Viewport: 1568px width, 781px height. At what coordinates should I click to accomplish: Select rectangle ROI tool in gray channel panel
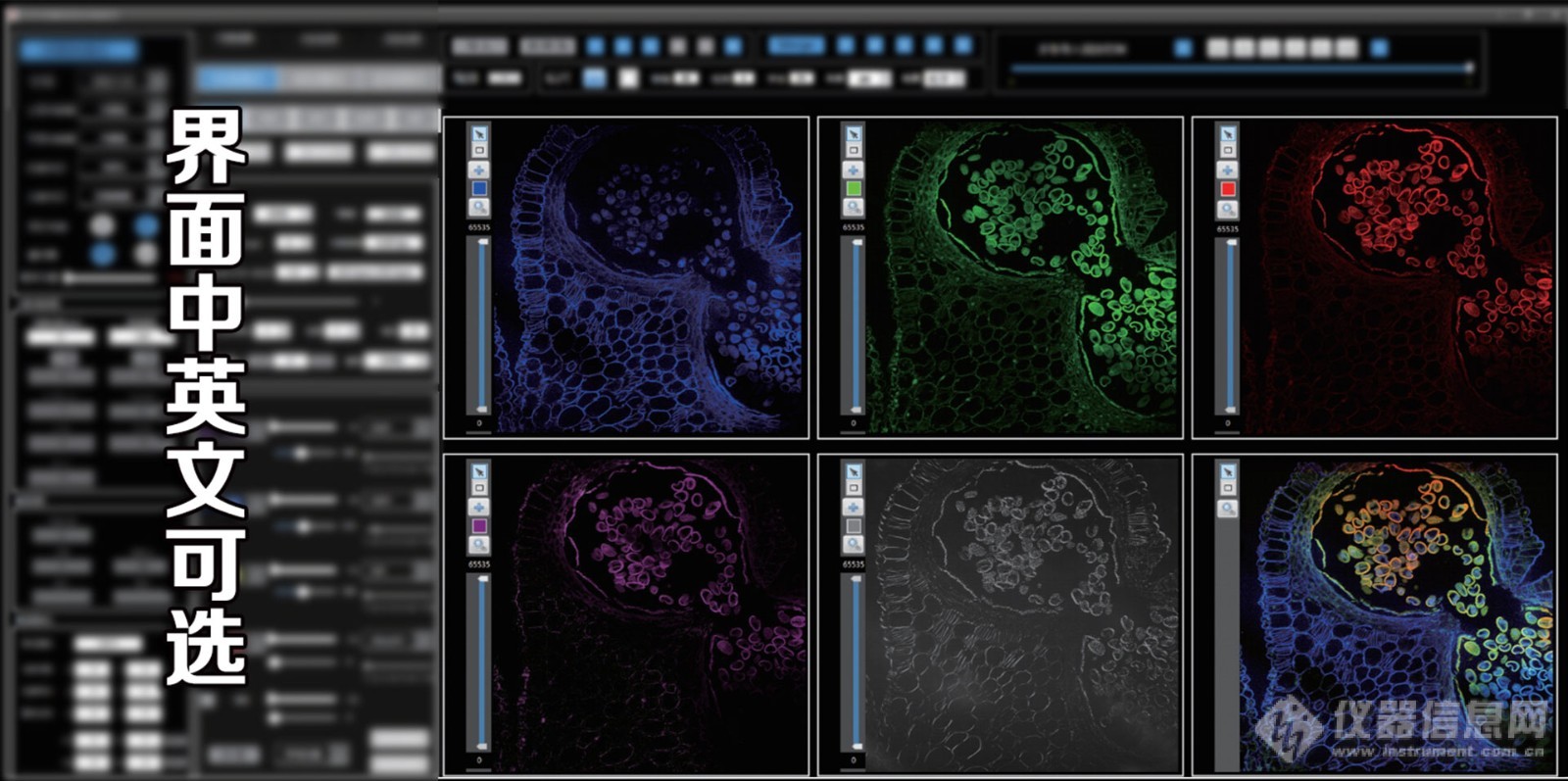tap(854, 488)
